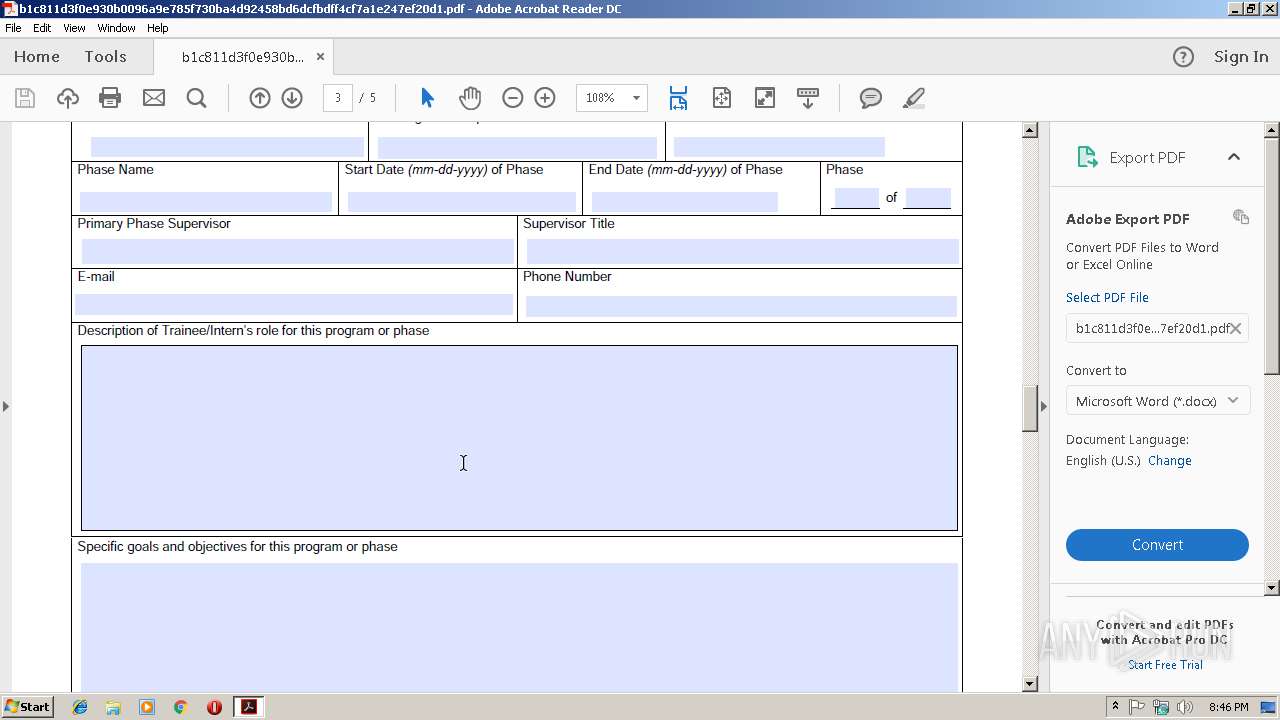Screen dimensions: 1280x720
Task: Click the End Date of Phase field
Action: (684, 201)
